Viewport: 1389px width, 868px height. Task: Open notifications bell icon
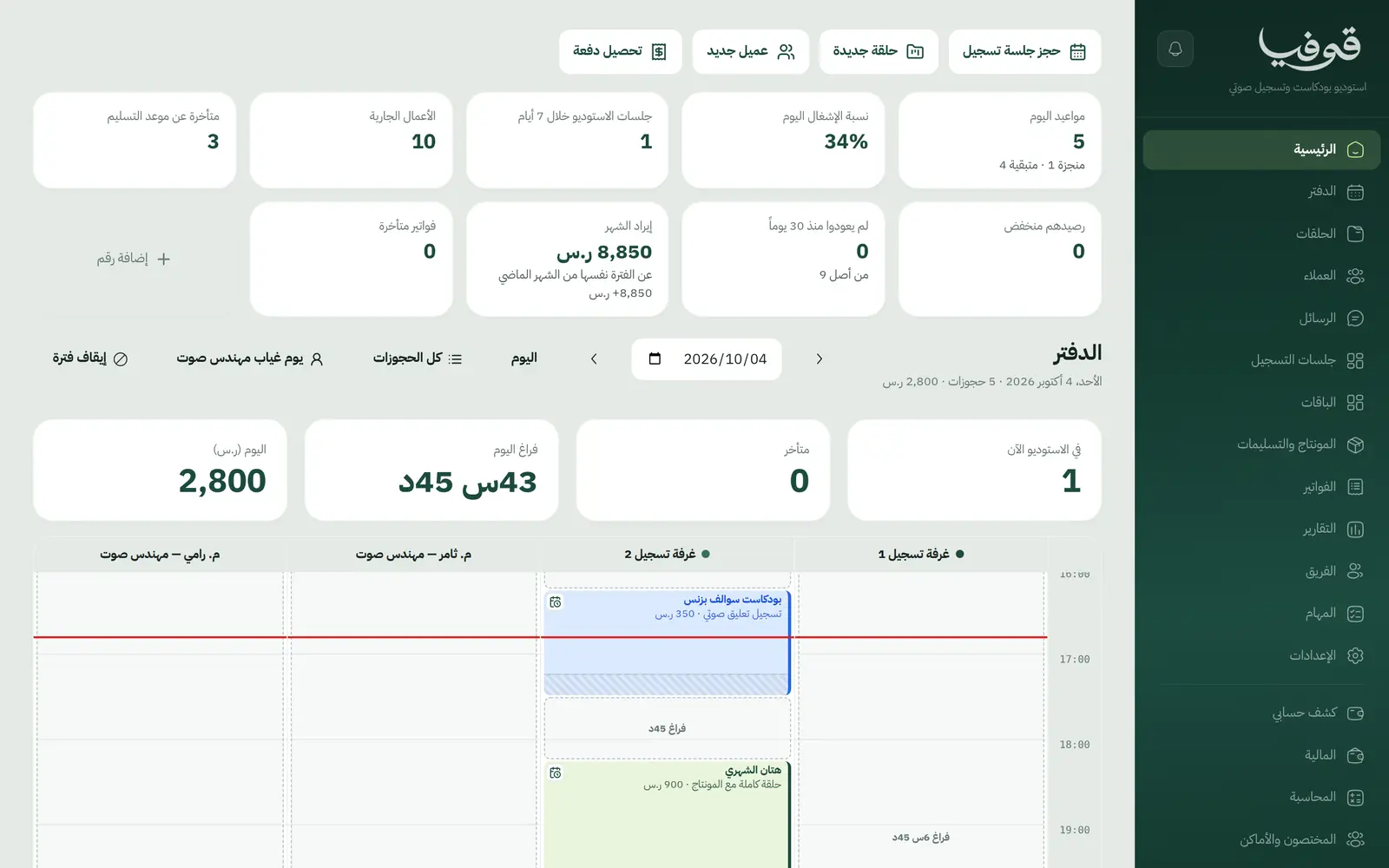tap(1175, 49)
